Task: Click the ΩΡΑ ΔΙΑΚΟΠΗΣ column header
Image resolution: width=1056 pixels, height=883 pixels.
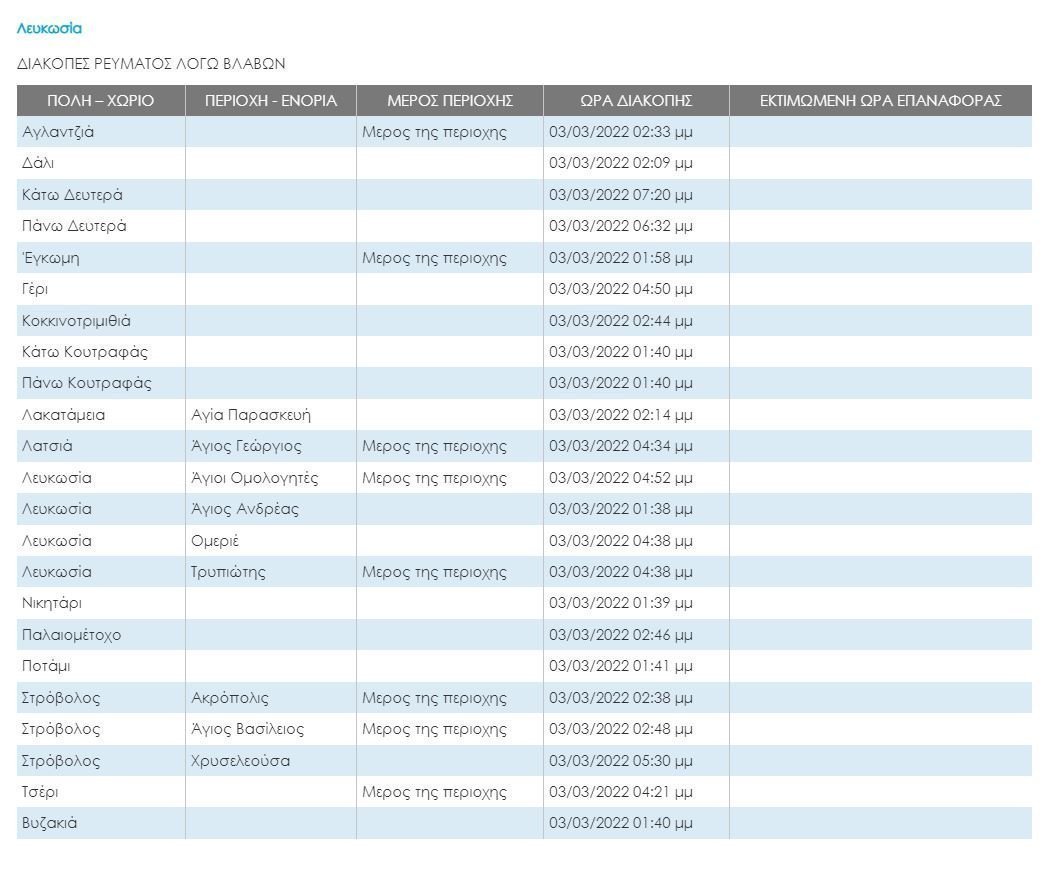Action: point(636,100)
